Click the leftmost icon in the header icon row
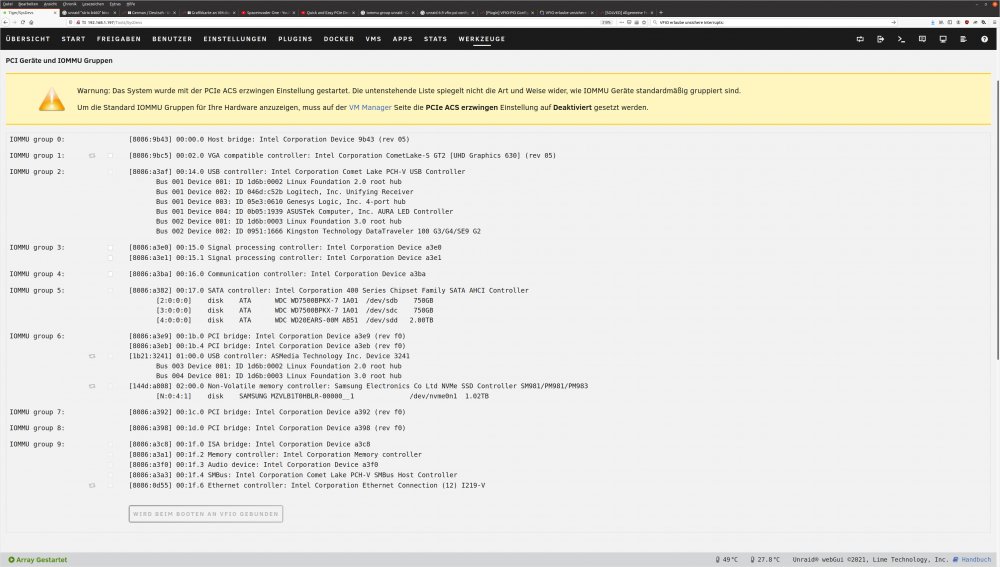Image resolution: width=1000 pixels, height=567 pixels. (x=860, y=39)
